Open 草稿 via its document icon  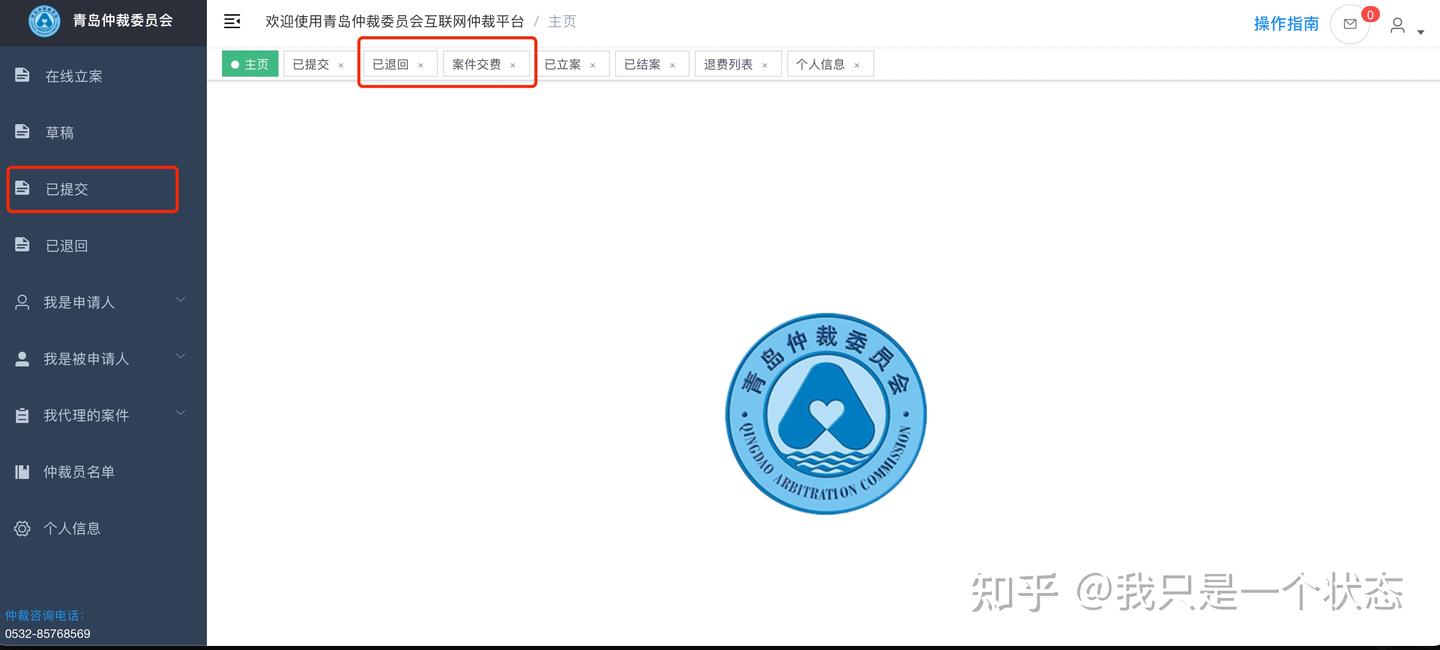[x=22, y=131]
